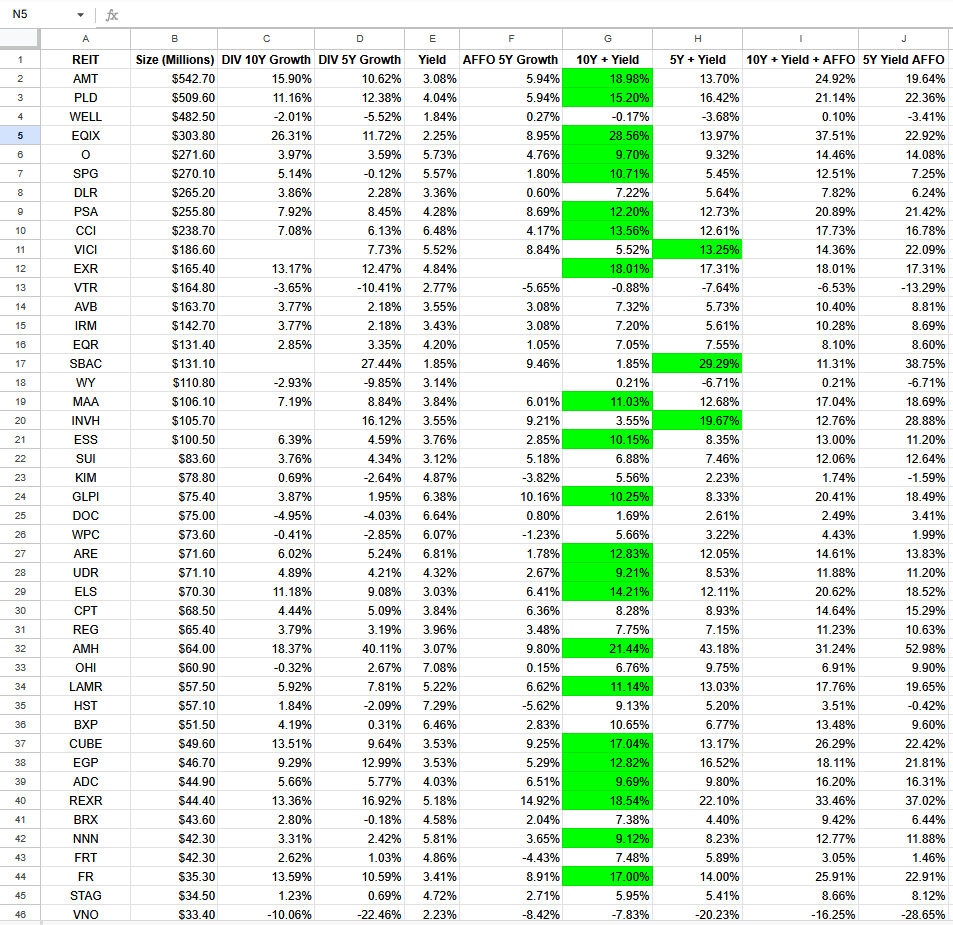Select the STAG ticker cell
The height and width of the screenshot is (925, 953).
pyautogui.click(x=86, y=895)
